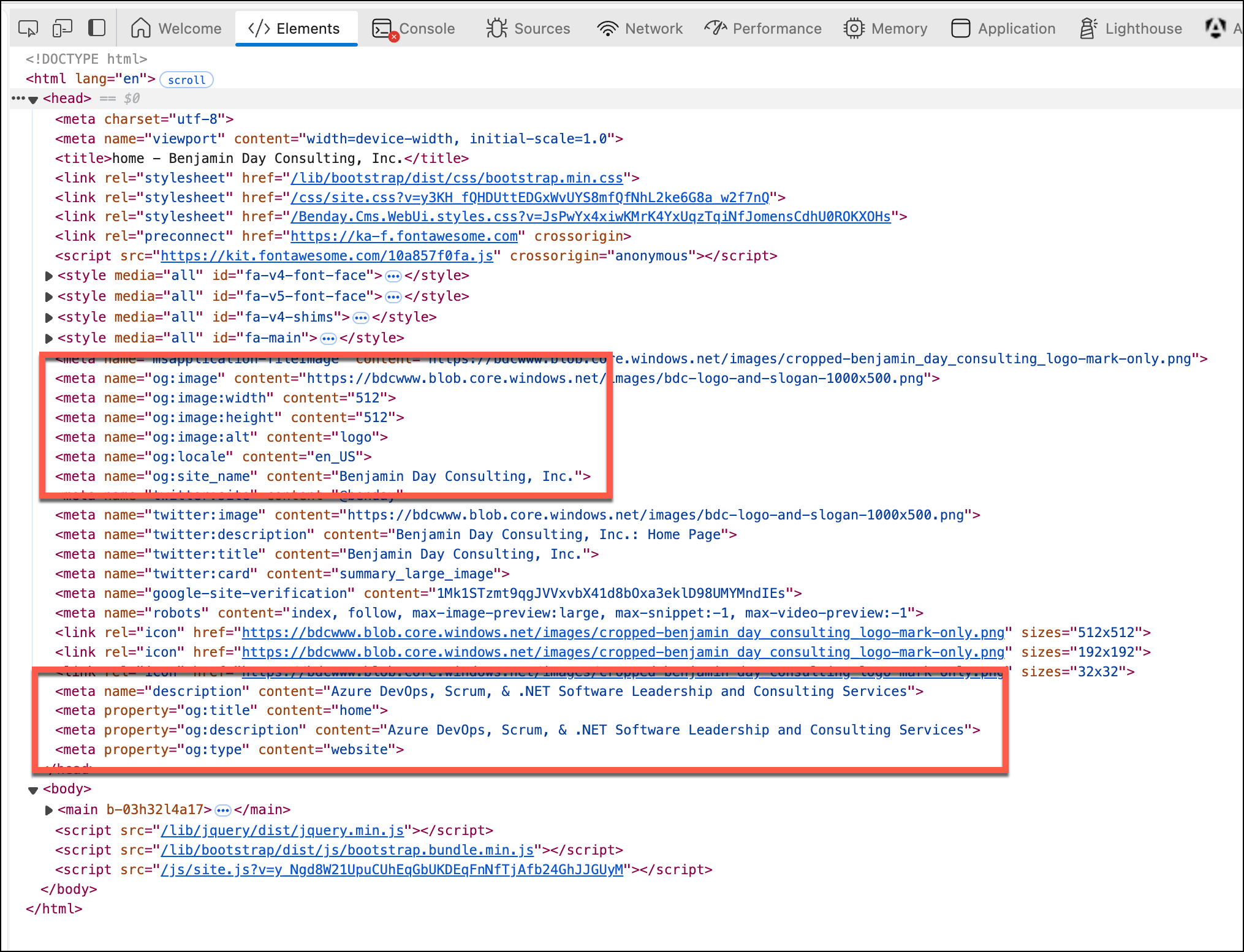Open bootstrap.bundle.min.js script link
This screenshot has width=1244, height=952.
[x=347, y=850]
